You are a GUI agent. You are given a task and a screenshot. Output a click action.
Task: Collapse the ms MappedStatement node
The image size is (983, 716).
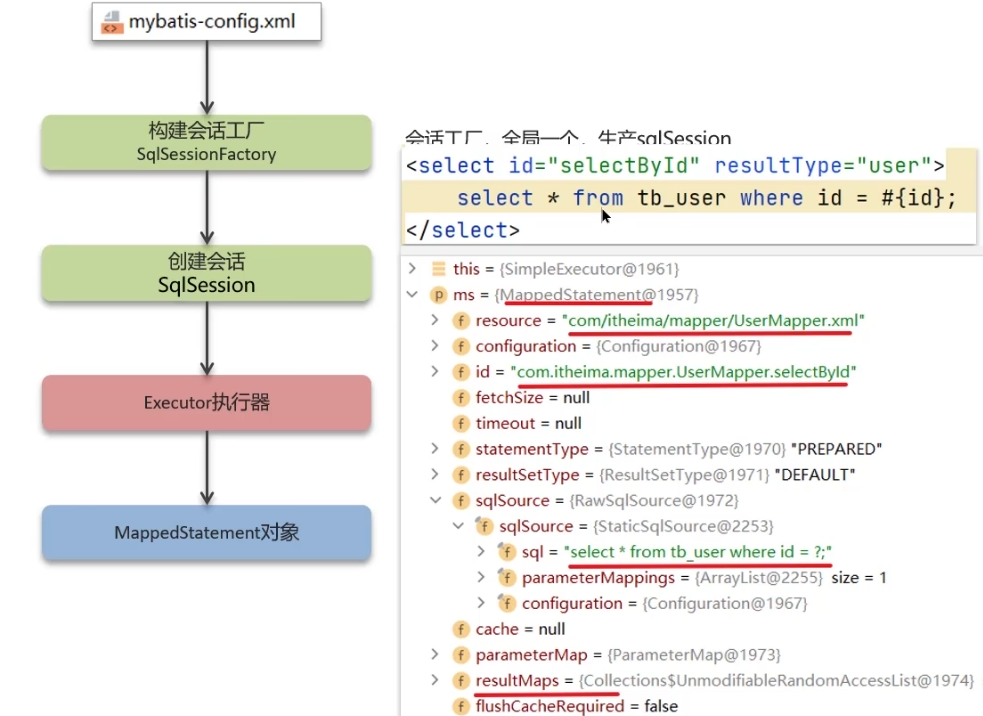click(412, 295)
